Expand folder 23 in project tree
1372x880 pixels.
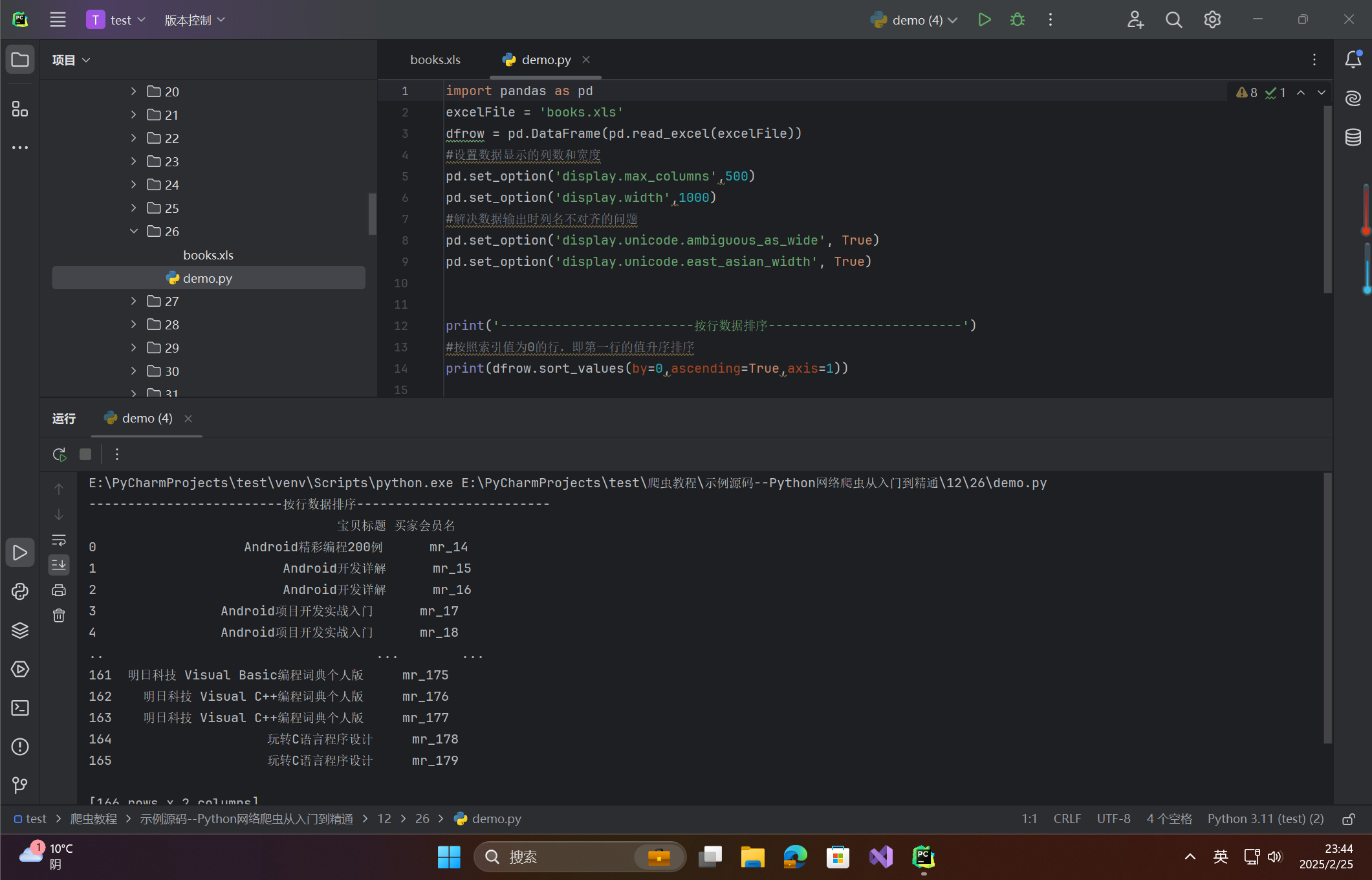pyautogui.click(x=133, y=161)
